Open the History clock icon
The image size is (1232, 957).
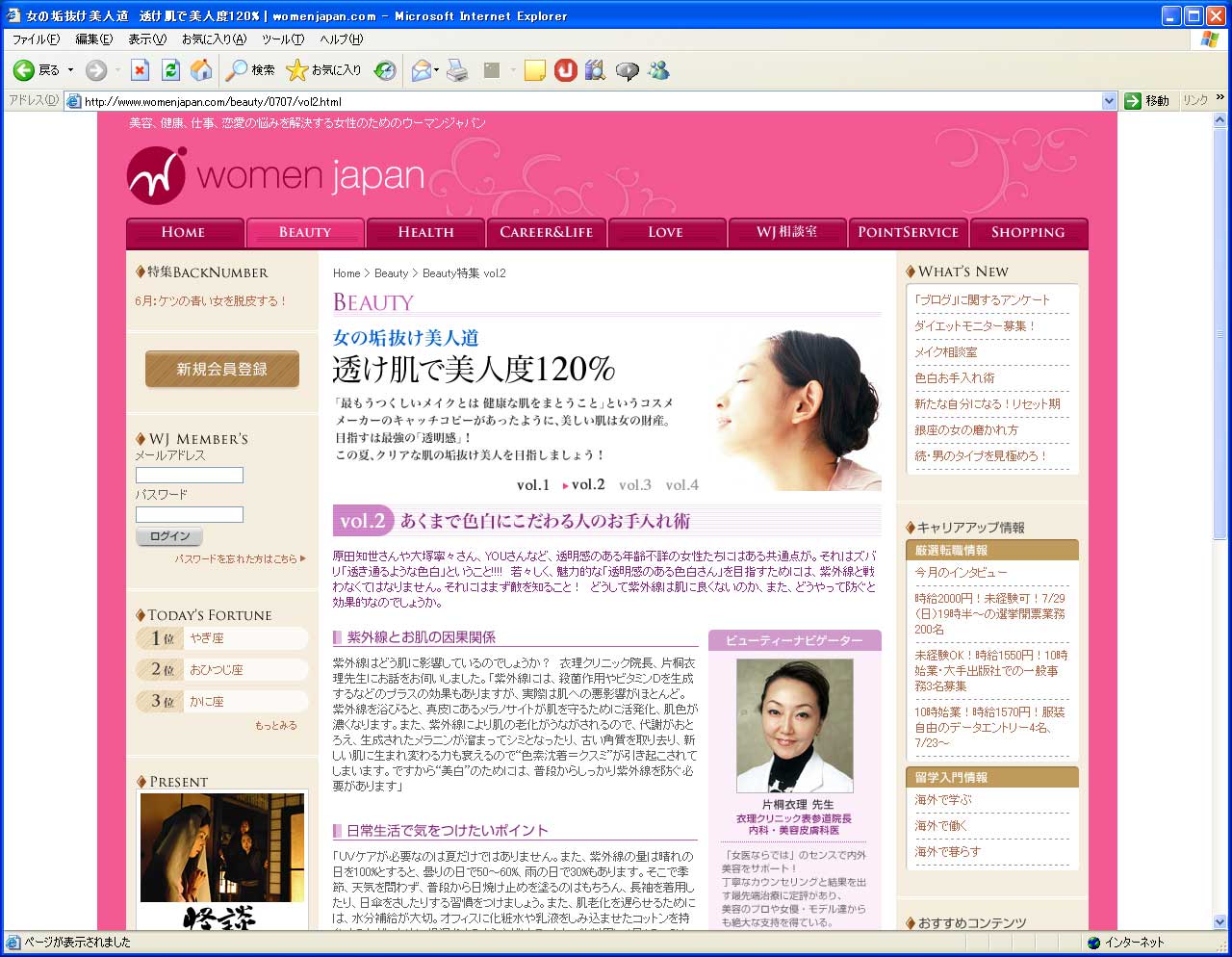point(385,70)
